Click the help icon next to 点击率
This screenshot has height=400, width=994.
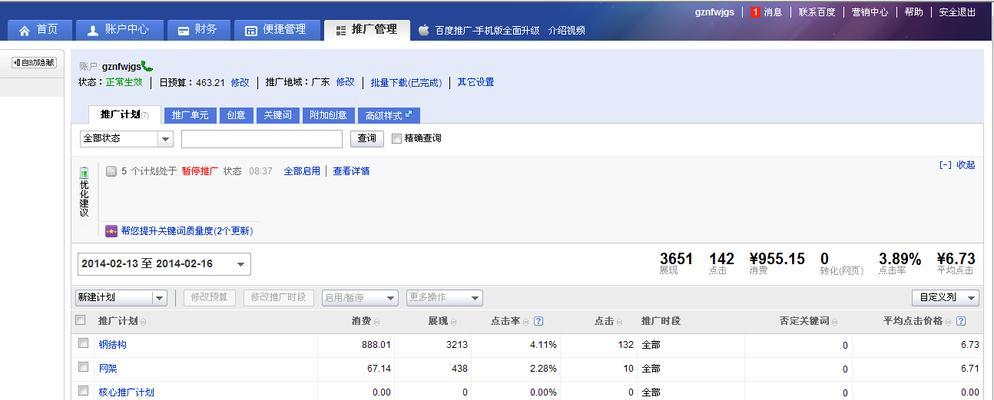(x=538, y=321)
